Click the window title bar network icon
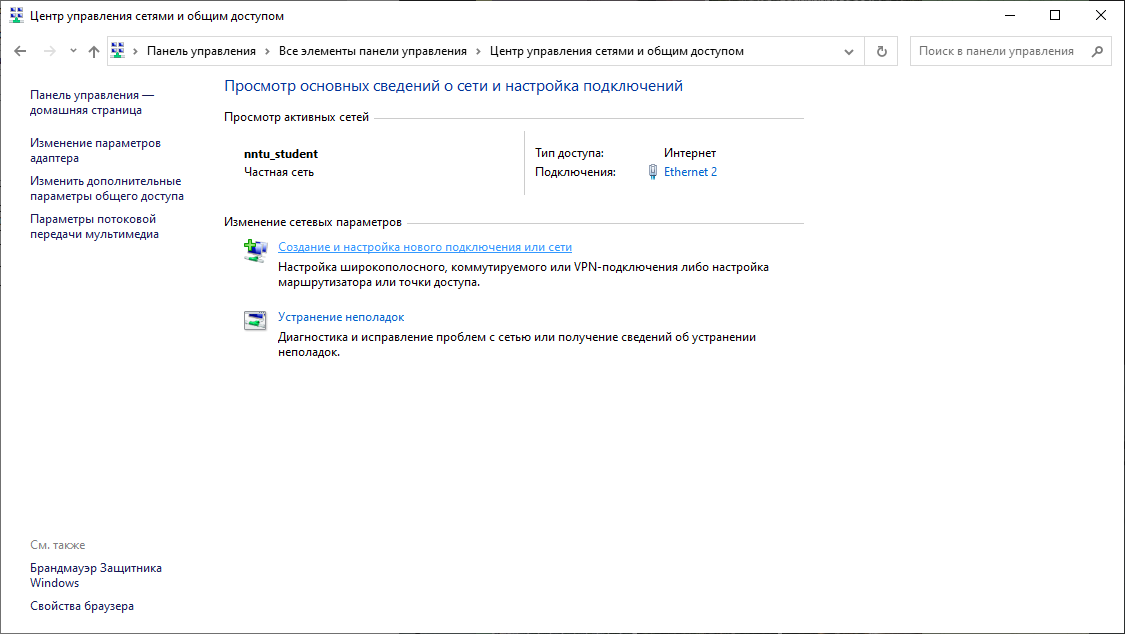This screenshot has height=635, width=1125. click(16, 16)
